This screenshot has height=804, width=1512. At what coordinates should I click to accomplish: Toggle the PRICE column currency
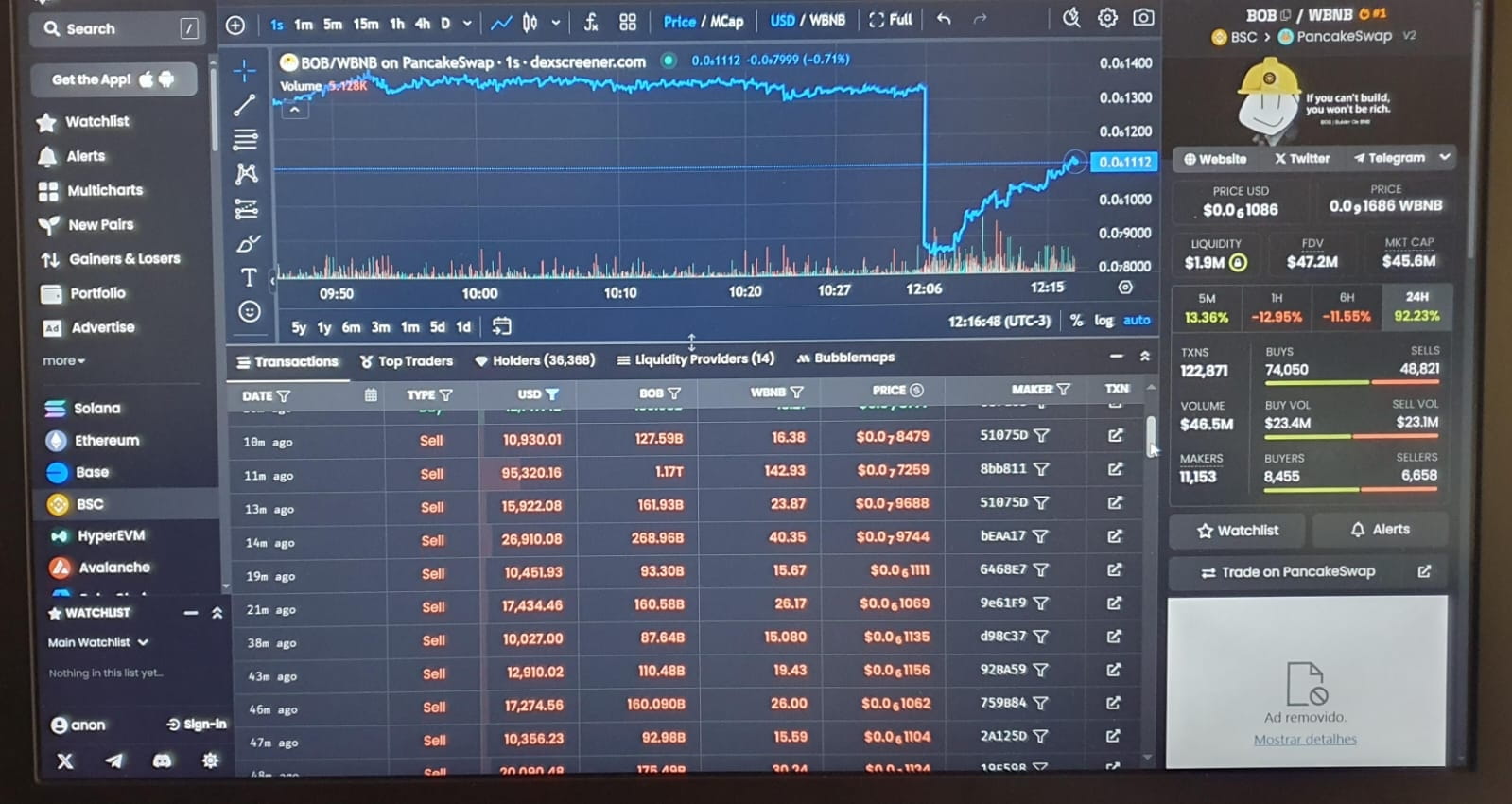tap(916, 390)
